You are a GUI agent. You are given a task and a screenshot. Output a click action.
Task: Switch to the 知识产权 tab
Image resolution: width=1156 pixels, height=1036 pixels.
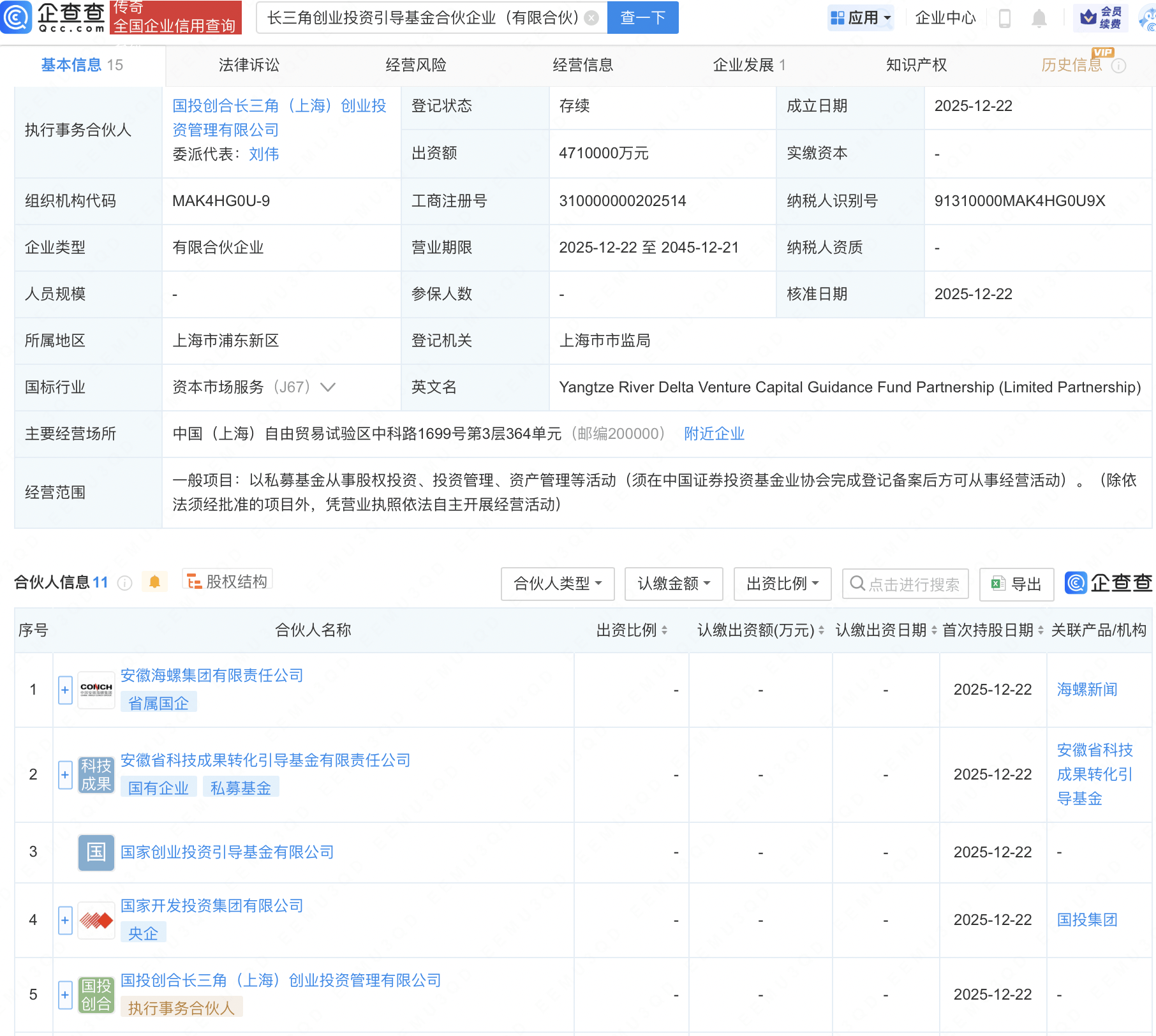pos(915,64)
